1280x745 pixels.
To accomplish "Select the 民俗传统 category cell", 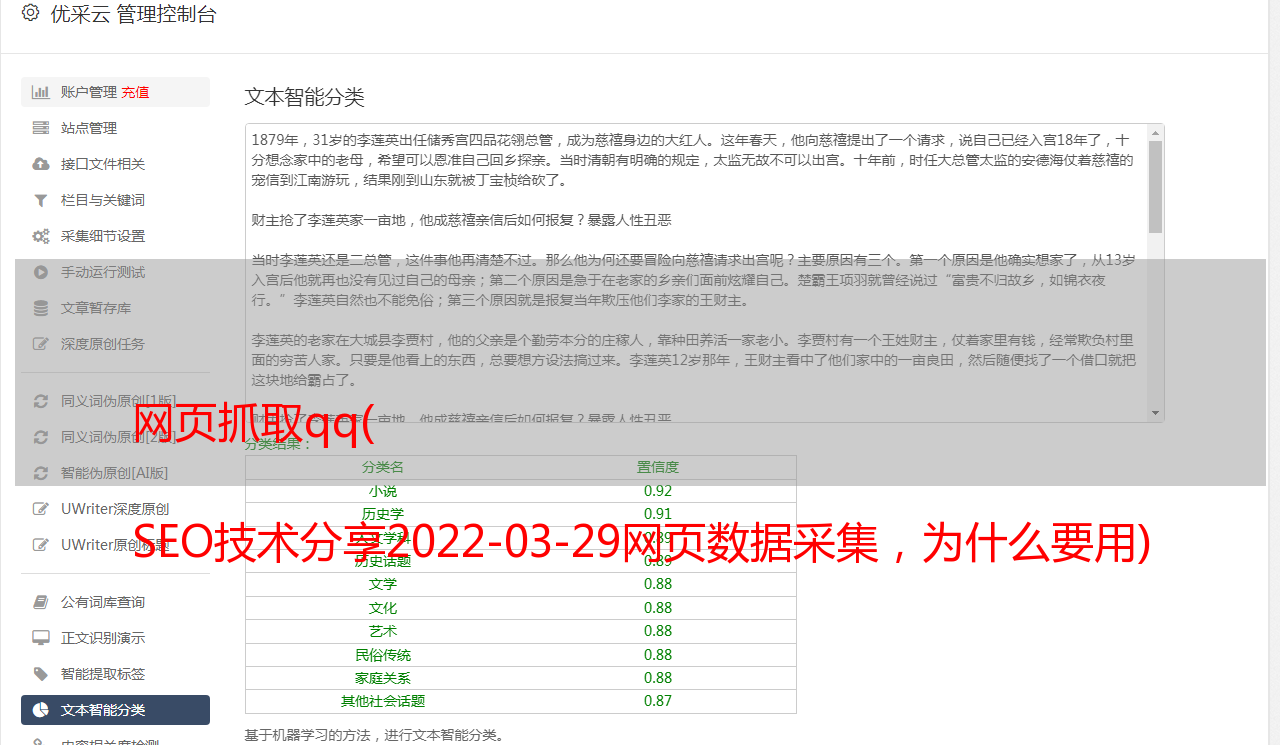I will click(383, 655).
